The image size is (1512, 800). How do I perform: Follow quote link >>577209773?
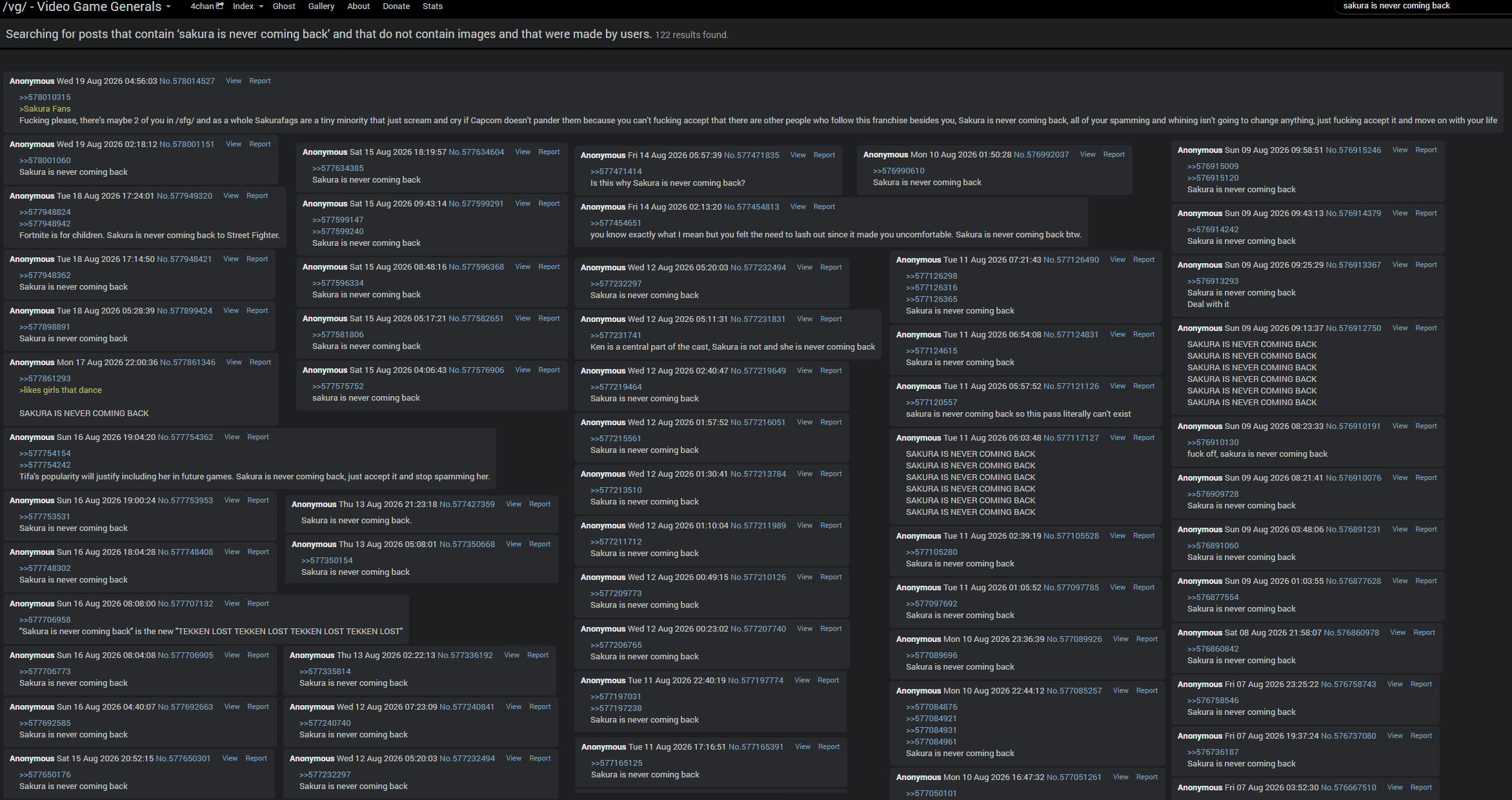(x=616, y=594)
